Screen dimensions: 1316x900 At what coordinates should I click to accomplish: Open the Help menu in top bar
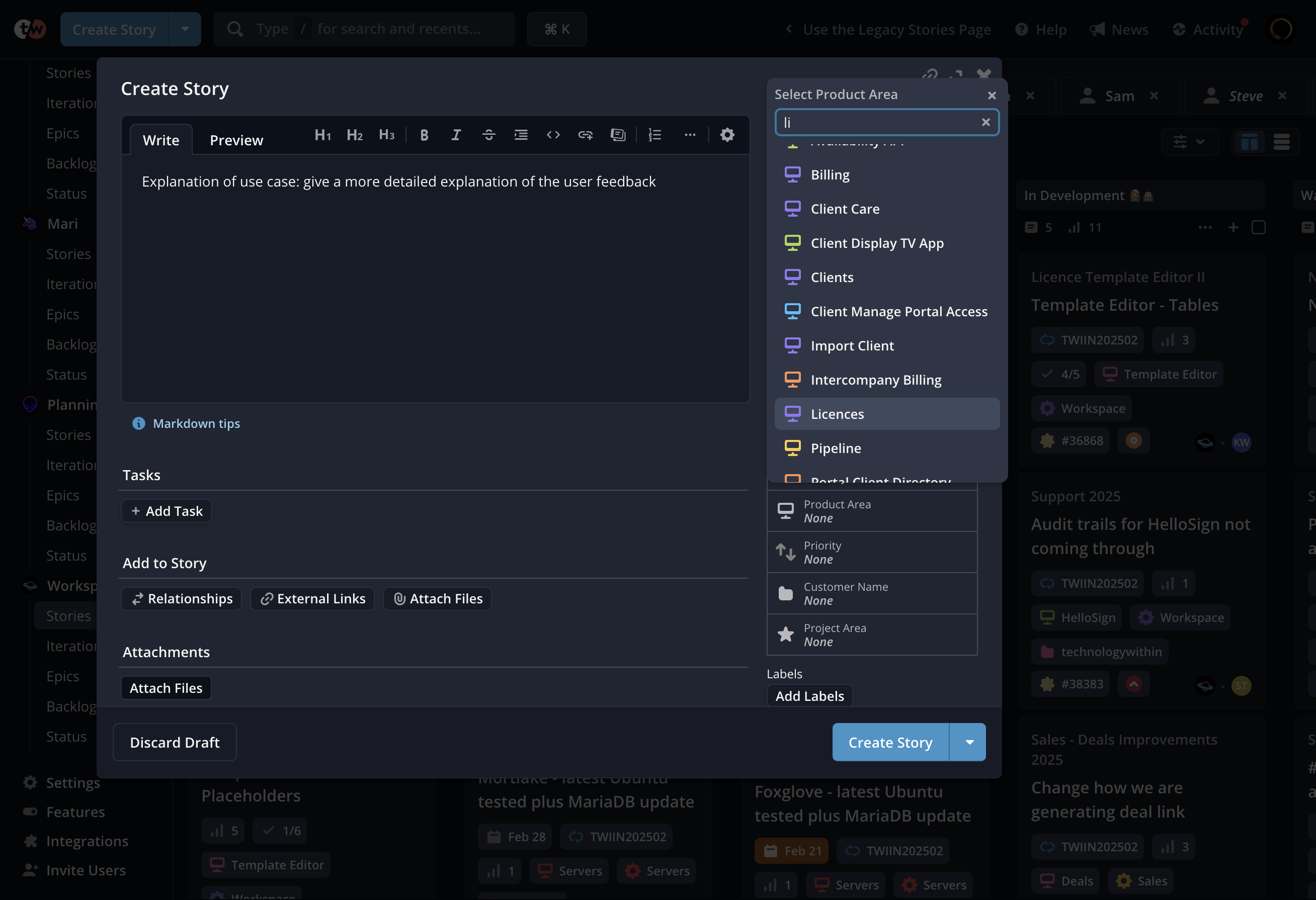(x=1041, y=30)
